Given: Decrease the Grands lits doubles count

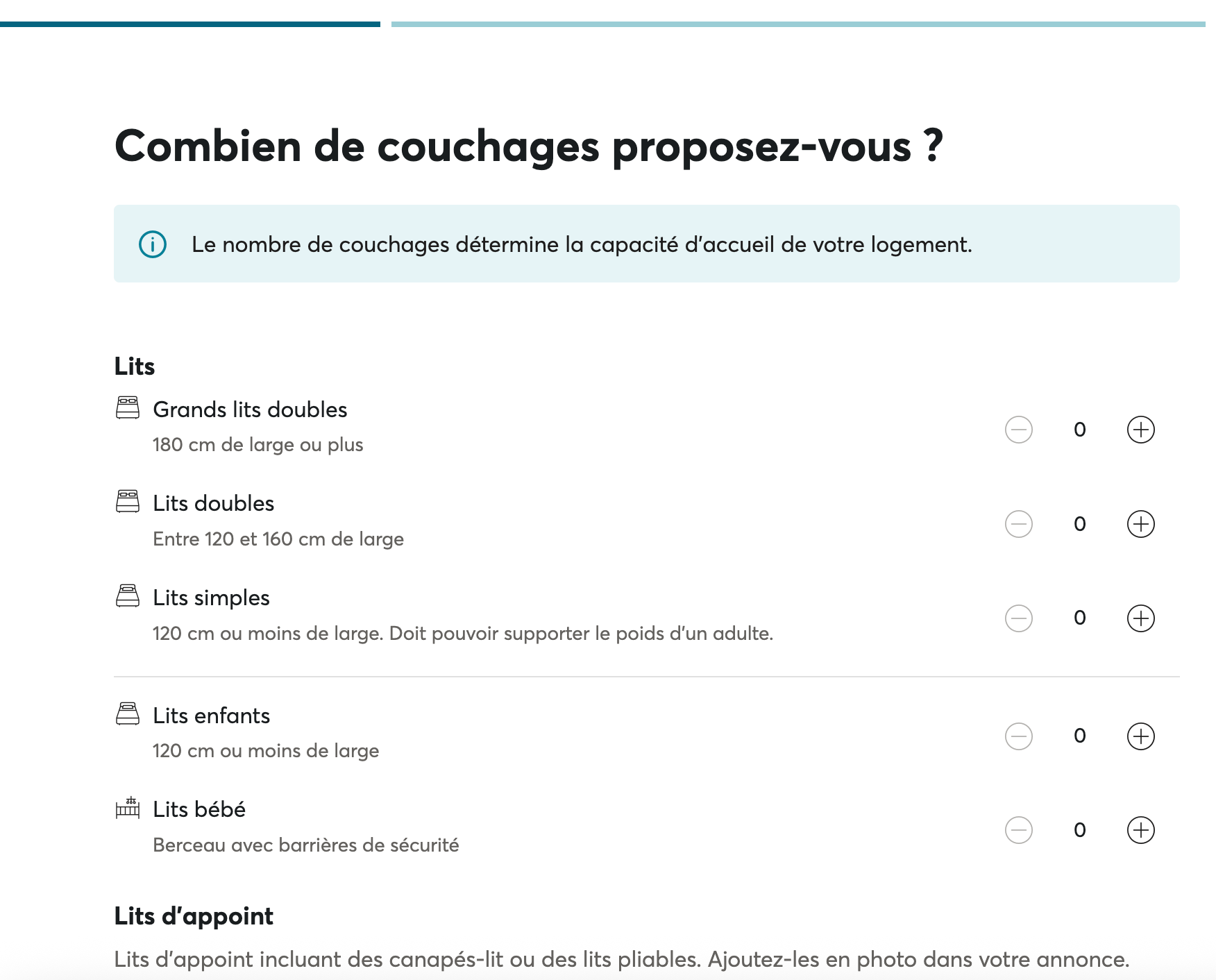Looking at the screenshot, I should pyautogui.click(x=1018, y=430).
